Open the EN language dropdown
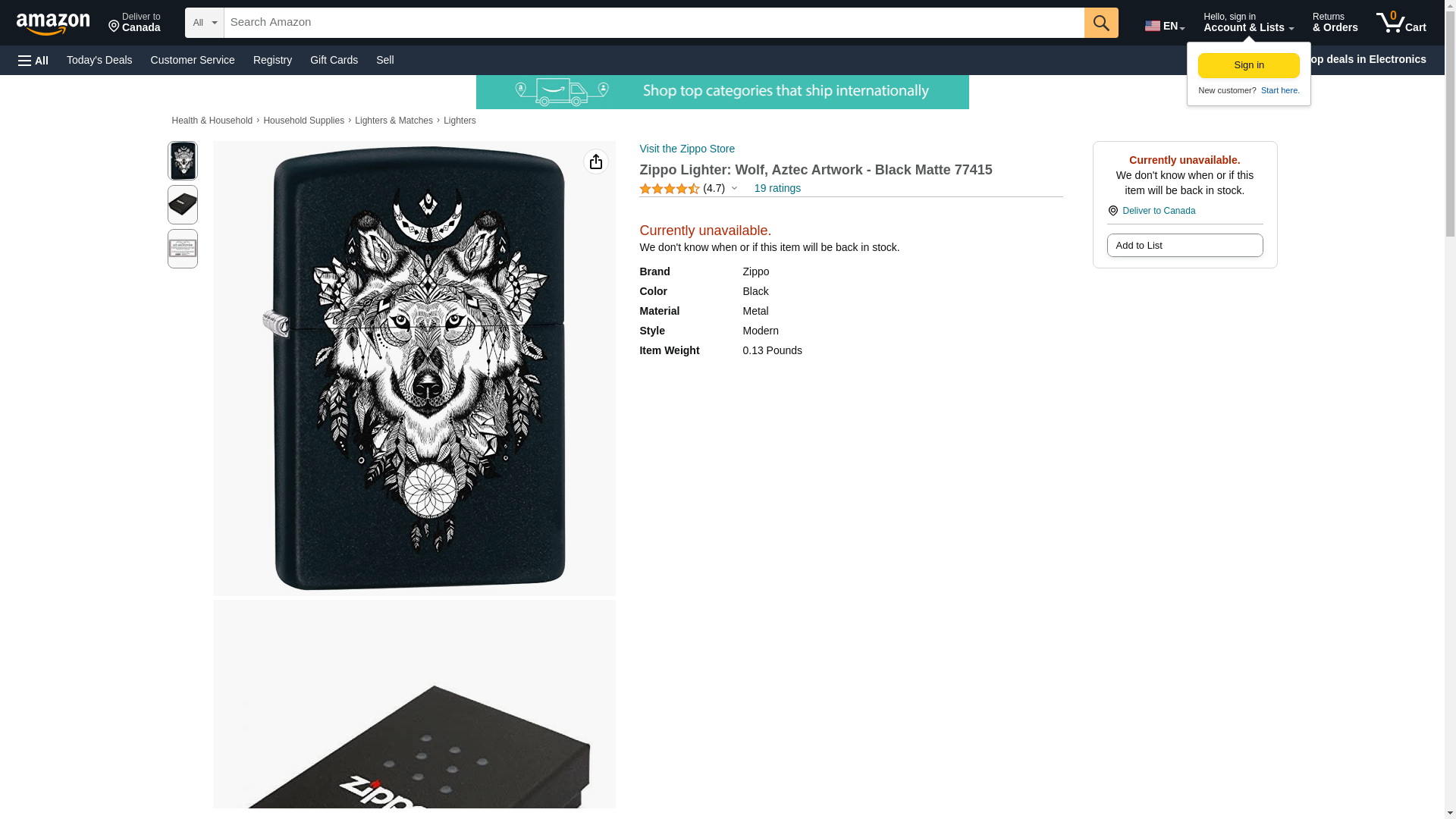Image resolution: width=1456 pixels, height=819 pixels. pyautogui.click(x=1165, y=25)
